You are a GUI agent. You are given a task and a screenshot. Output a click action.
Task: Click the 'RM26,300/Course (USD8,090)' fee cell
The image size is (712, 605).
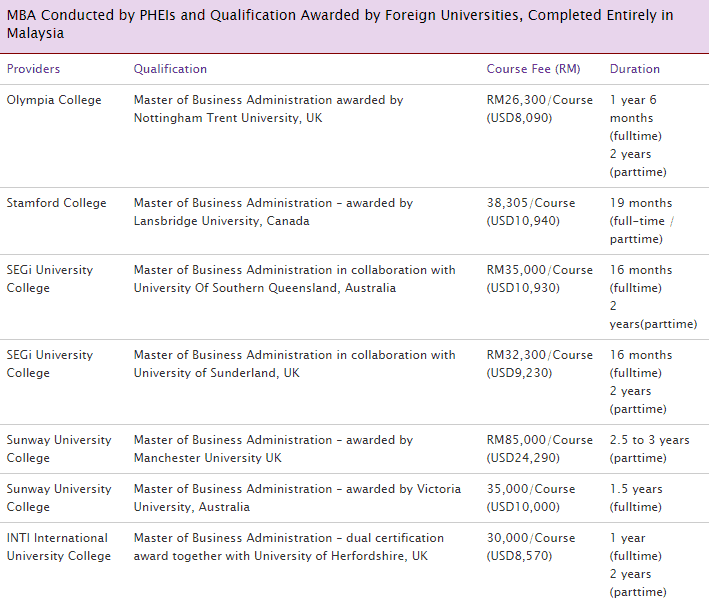(539, 109)
